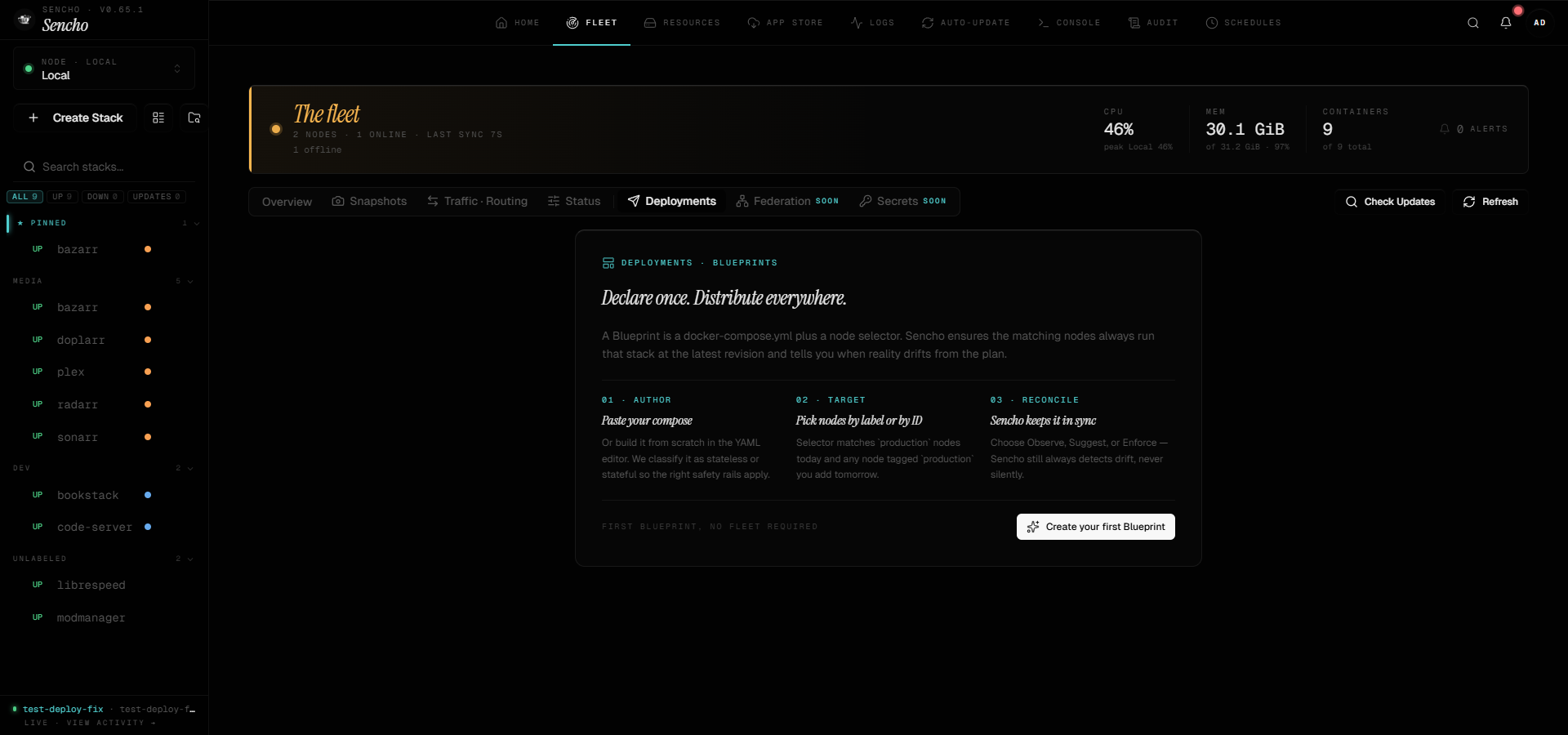Filter stacks by UP 9

pos(62,197)
